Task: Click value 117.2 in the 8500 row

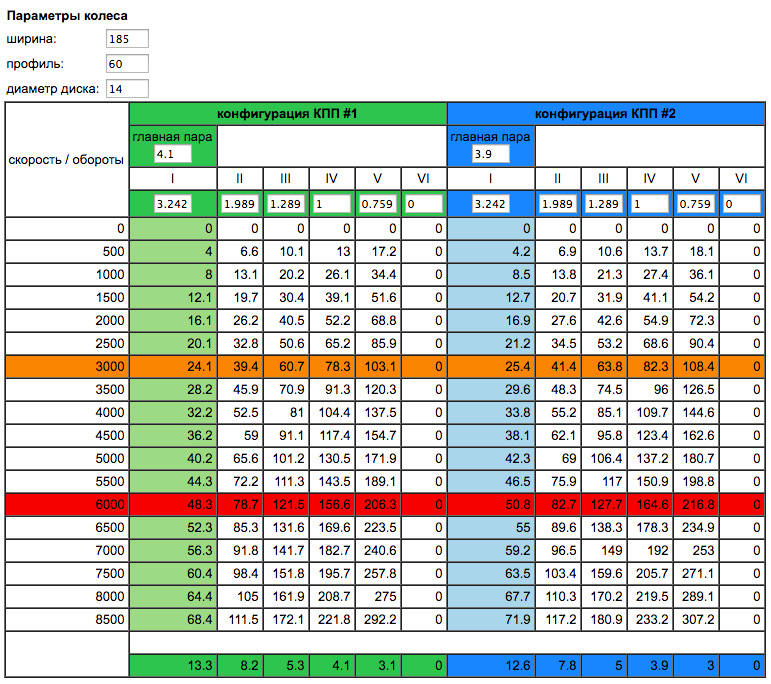Action: [561, 620]
